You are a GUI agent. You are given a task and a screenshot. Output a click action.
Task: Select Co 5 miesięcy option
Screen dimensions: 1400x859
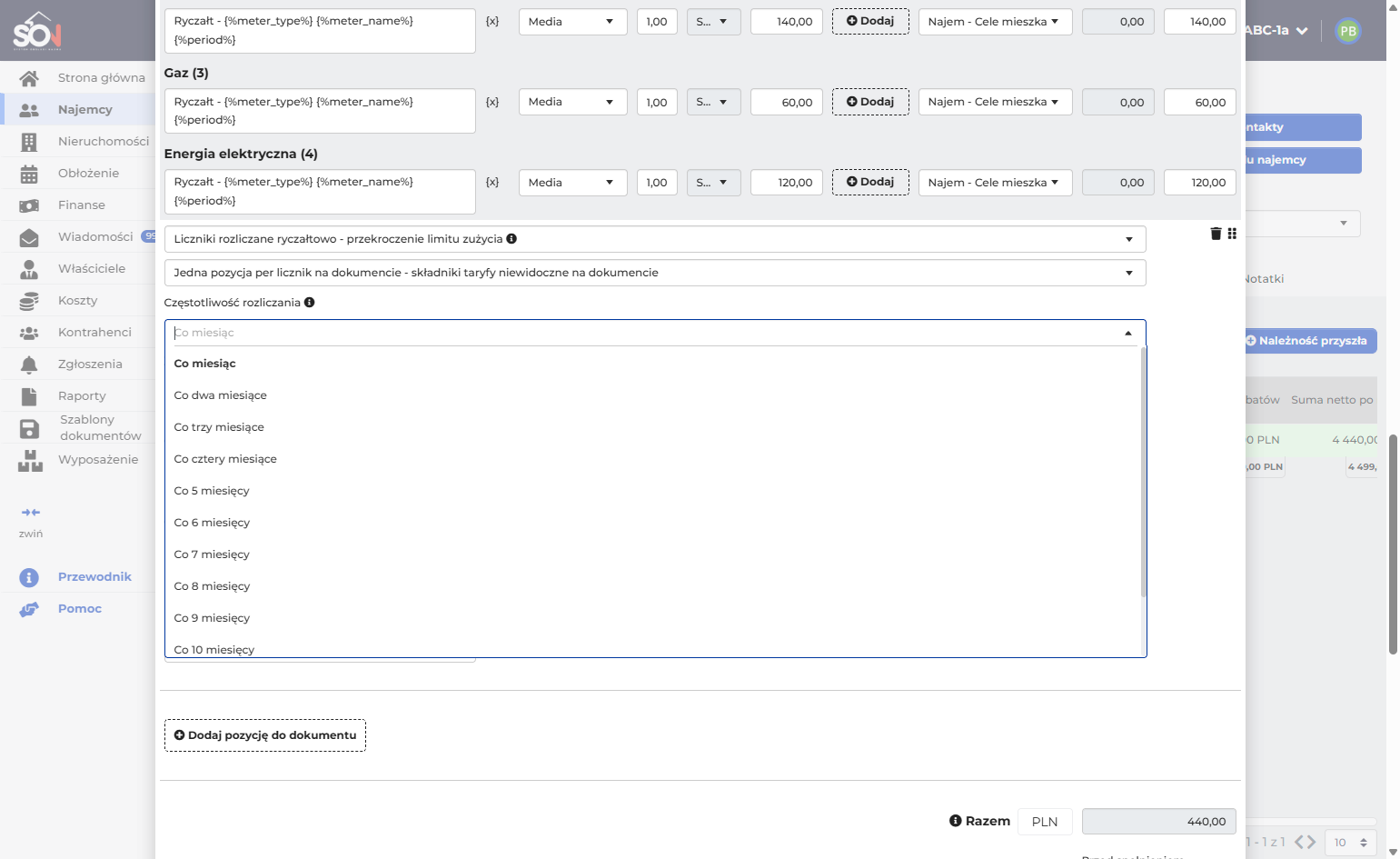pos(652,491)
